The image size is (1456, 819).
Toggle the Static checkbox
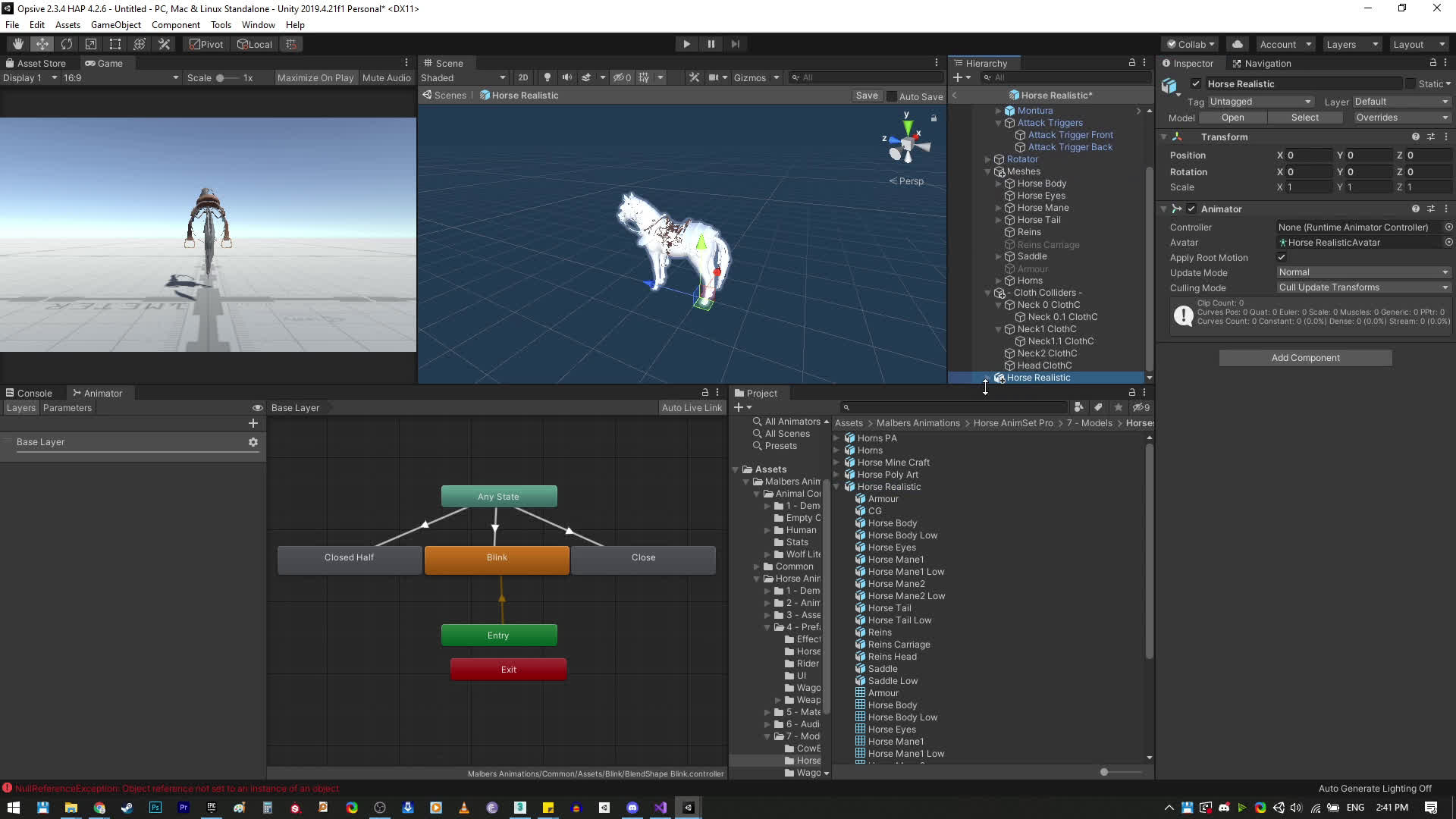click(1410, 83)
